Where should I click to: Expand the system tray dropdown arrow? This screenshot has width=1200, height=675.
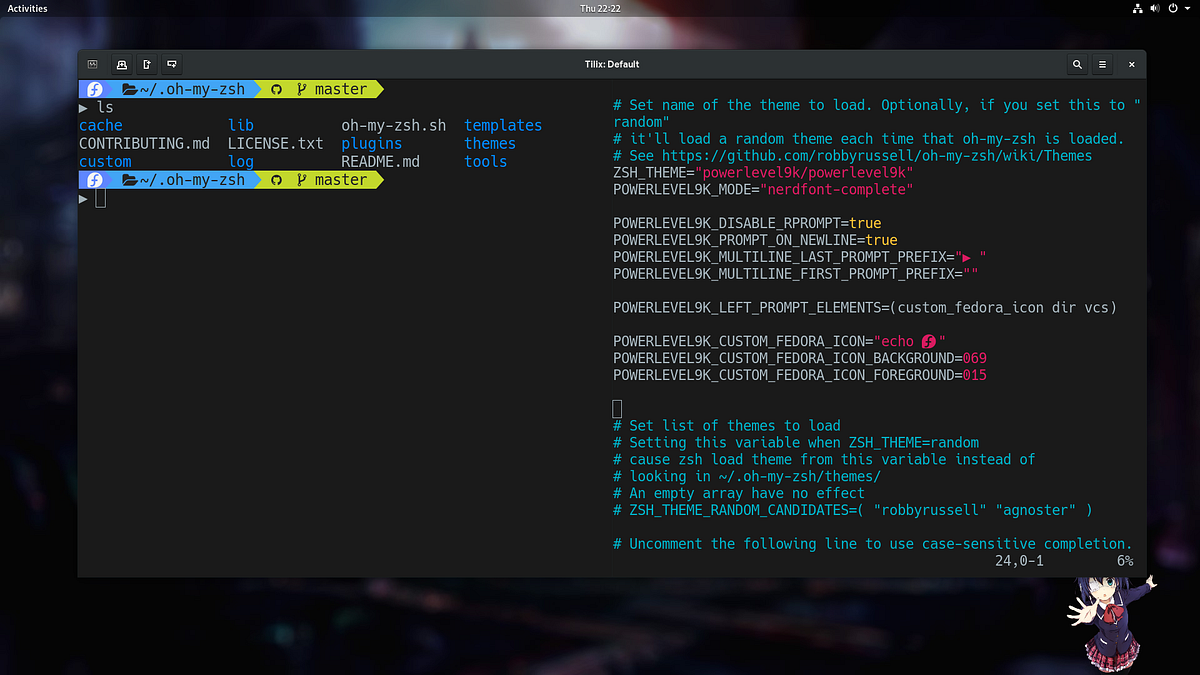[1187, 8]
